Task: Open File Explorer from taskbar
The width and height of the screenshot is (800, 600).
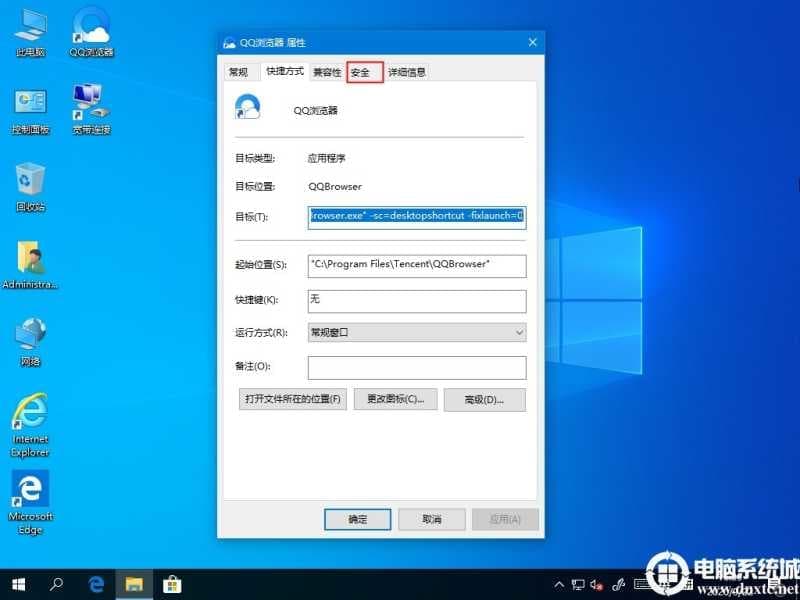Action: [x=134, y=585]
